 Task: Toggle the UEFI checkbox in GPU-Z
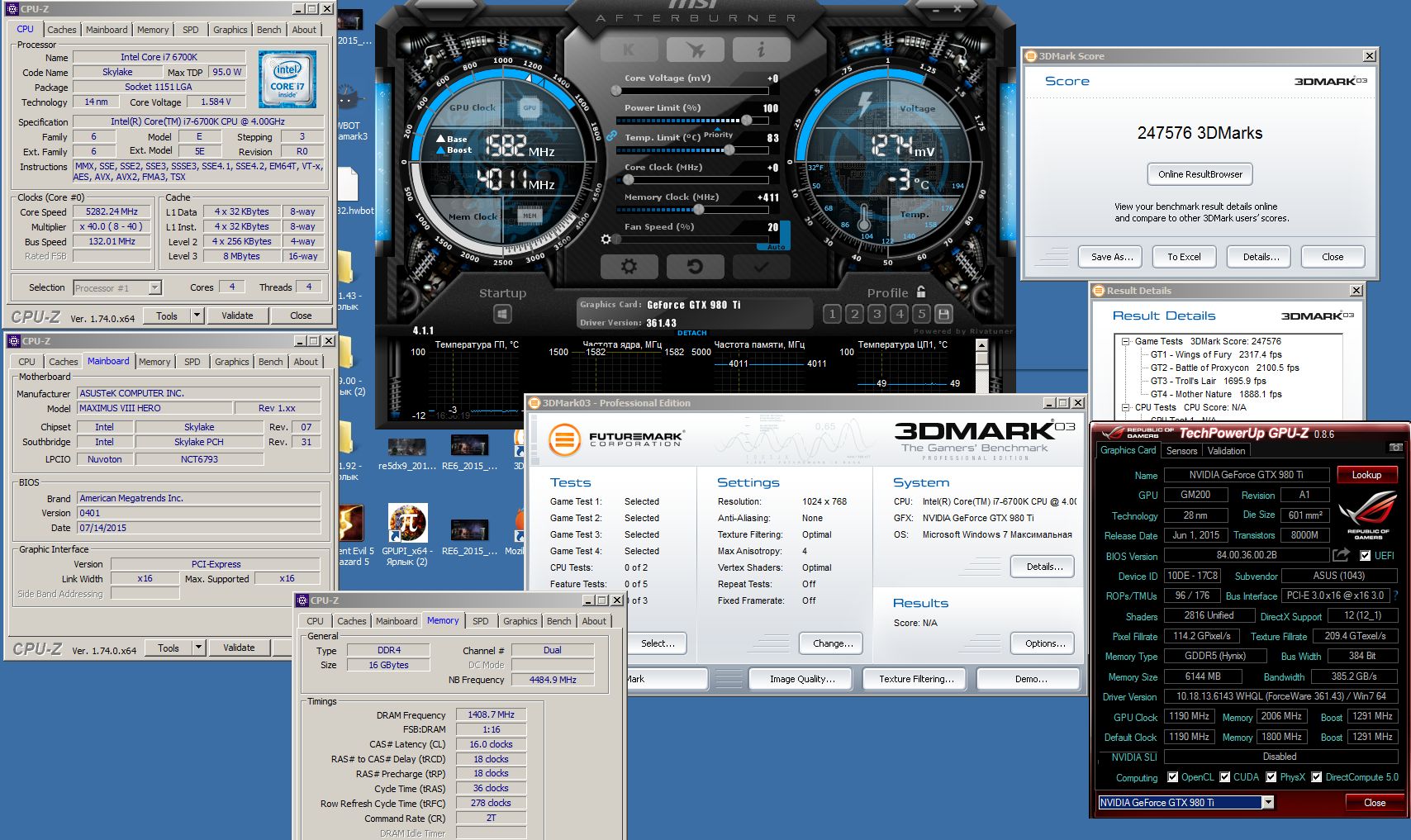coord(1366,556)
